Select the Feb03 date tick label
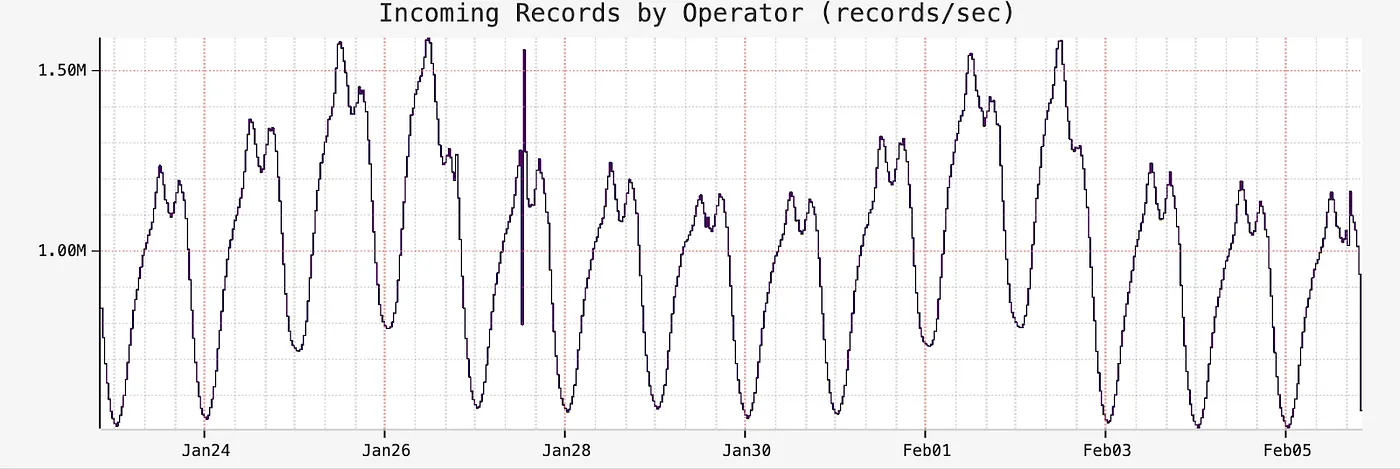 [1105, 451]
